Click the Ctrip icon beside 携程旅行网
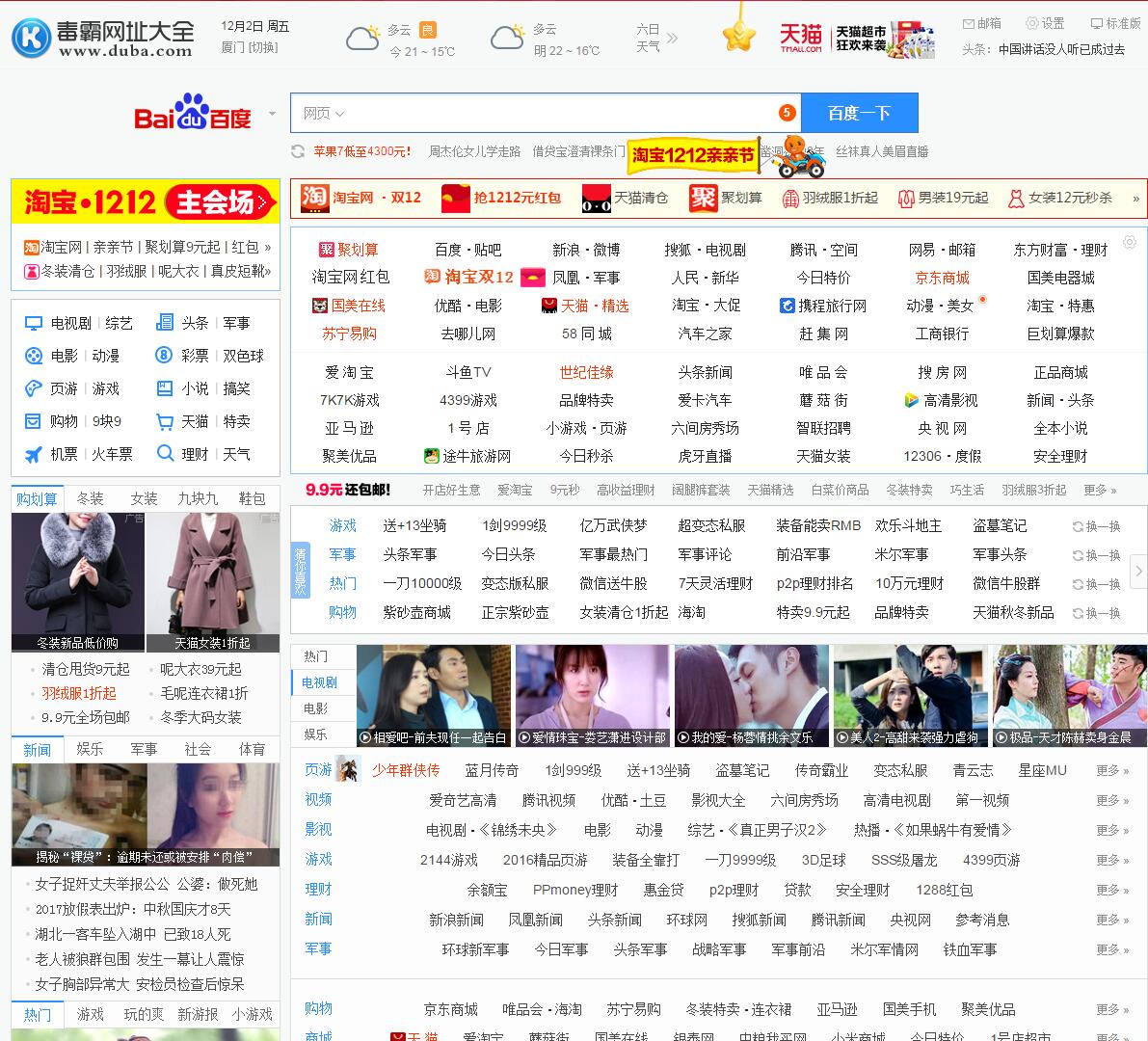The width and height of the screenshot is (1148, 1041). pyautogui.click(x=788, y=306)
